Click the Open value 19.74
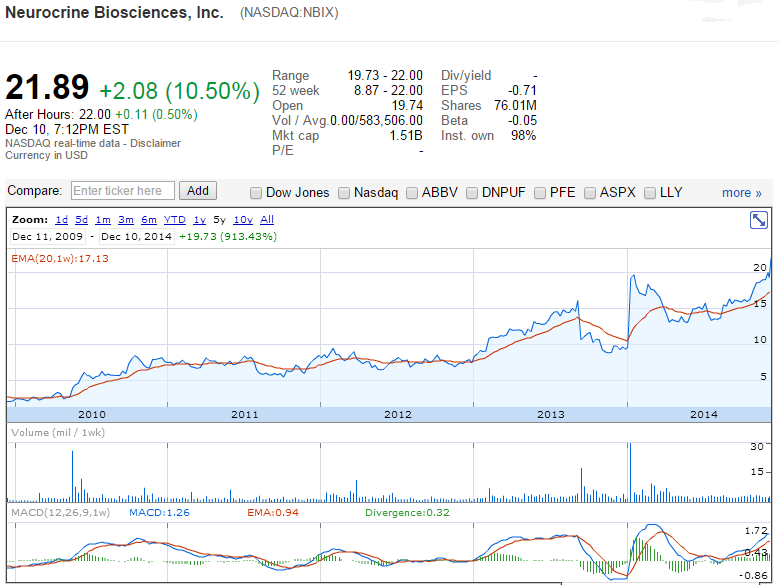 (407, 105)
